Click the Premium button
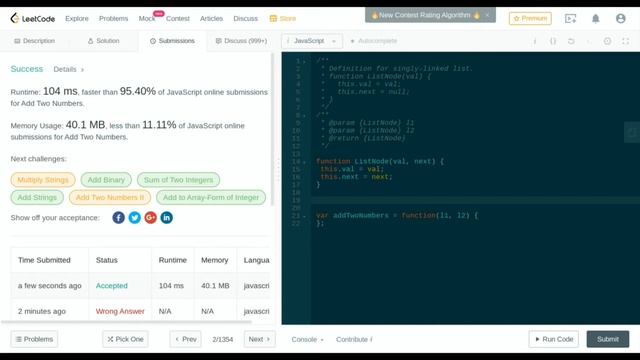 pyautogui.click(x=530, y=18)
